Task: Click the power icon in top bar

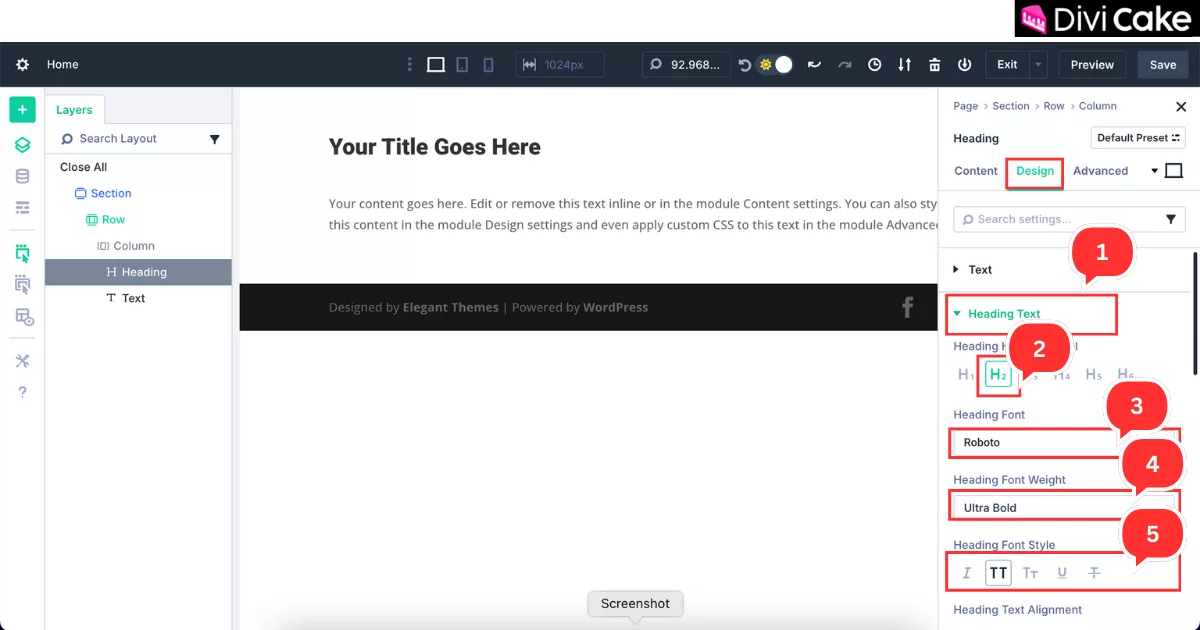Action: point(965,65)
